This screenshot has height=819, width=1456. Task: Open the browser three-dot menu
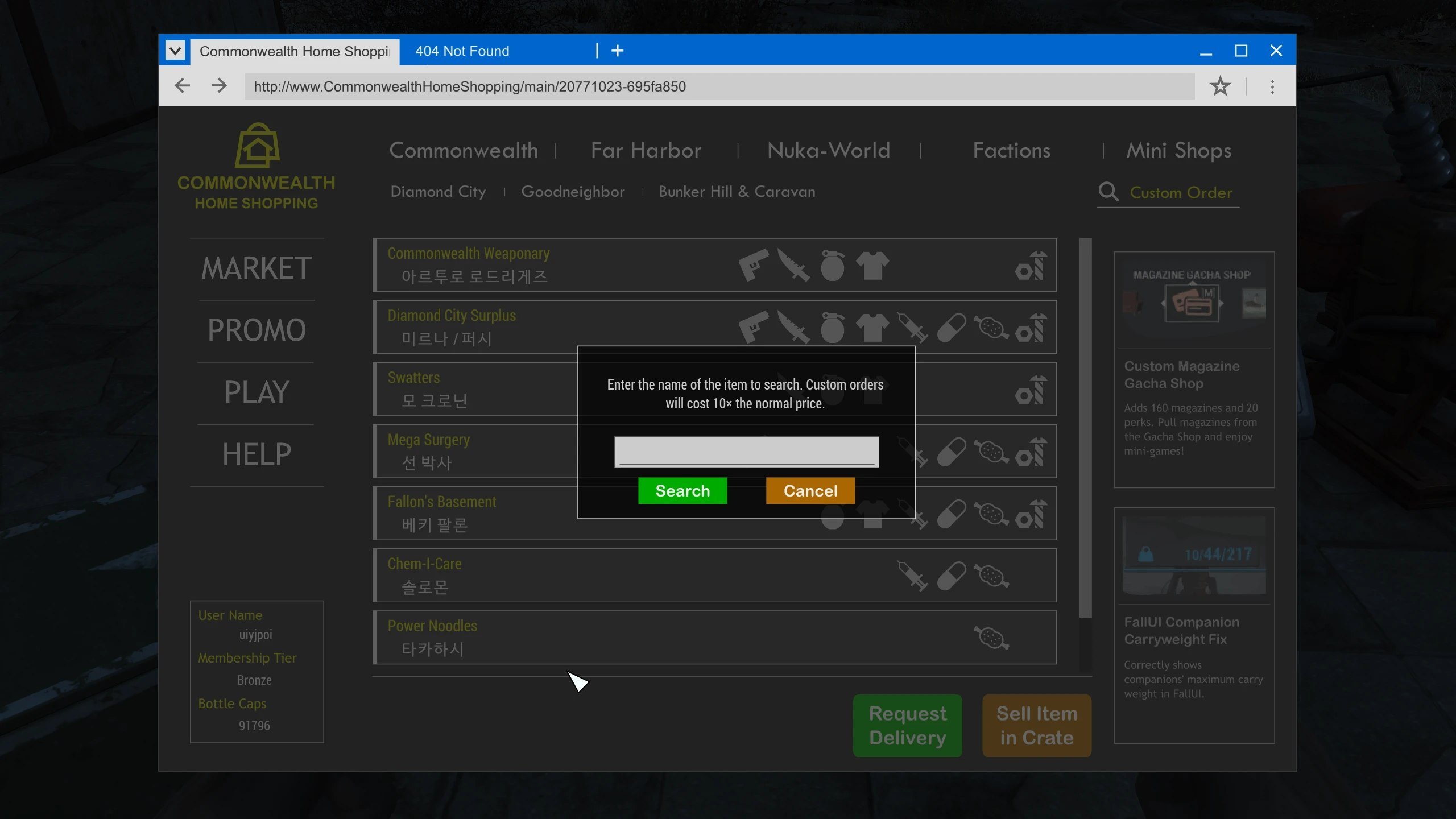tap(1272, 86)
